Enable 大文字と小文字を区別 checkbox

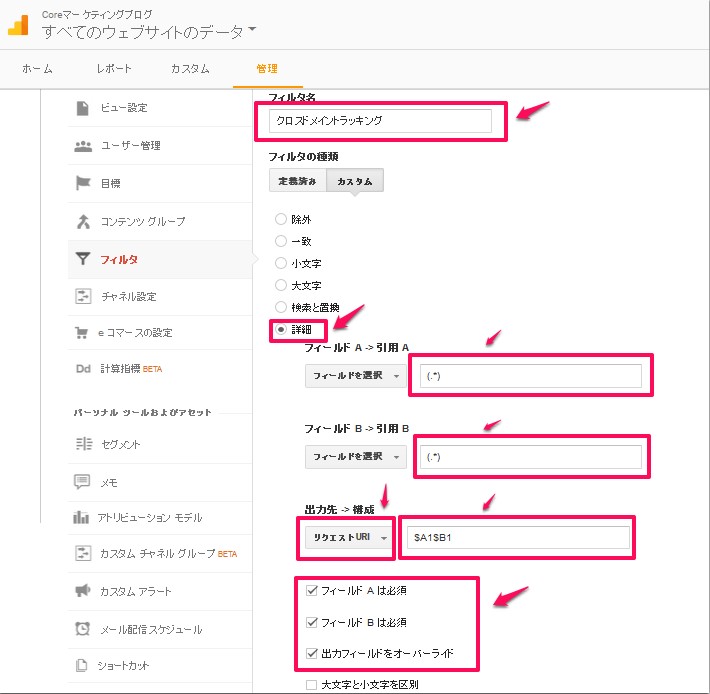coord(311,684)
